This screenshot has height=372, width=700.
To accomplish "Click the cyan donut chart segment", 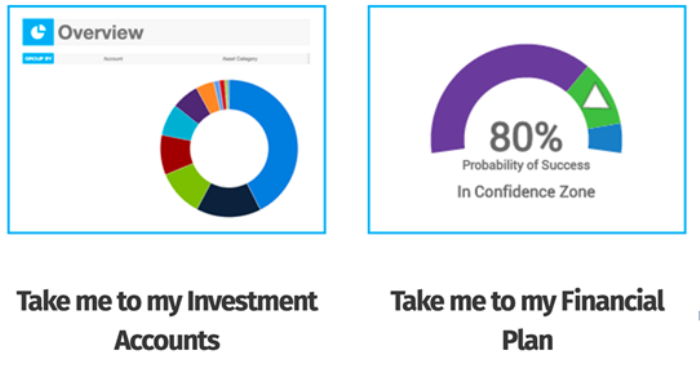I will [x=179, y=124].
